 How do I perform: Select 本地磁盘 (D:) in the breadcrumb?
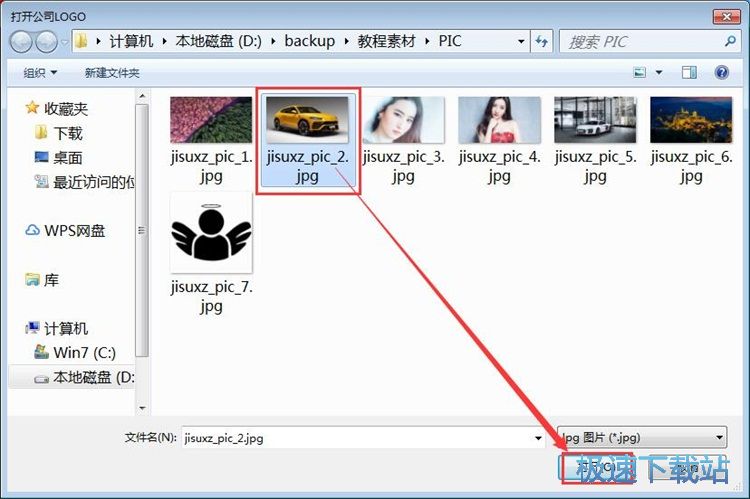218,41
